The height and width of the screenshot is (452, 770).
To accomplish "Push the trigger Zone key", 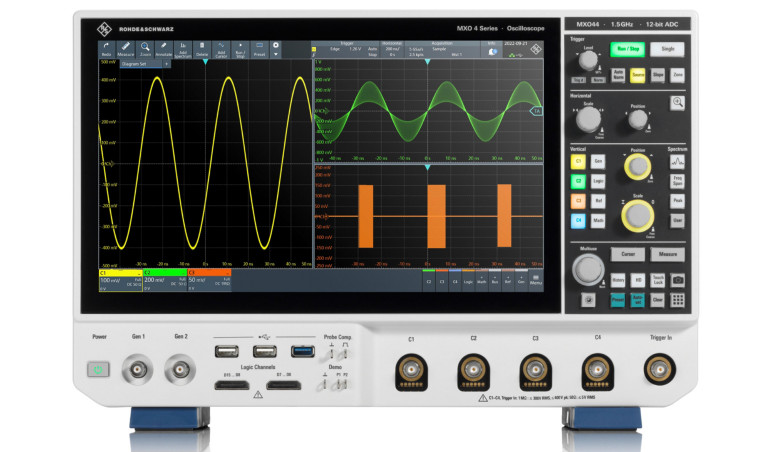I will (x=678, y=75).
